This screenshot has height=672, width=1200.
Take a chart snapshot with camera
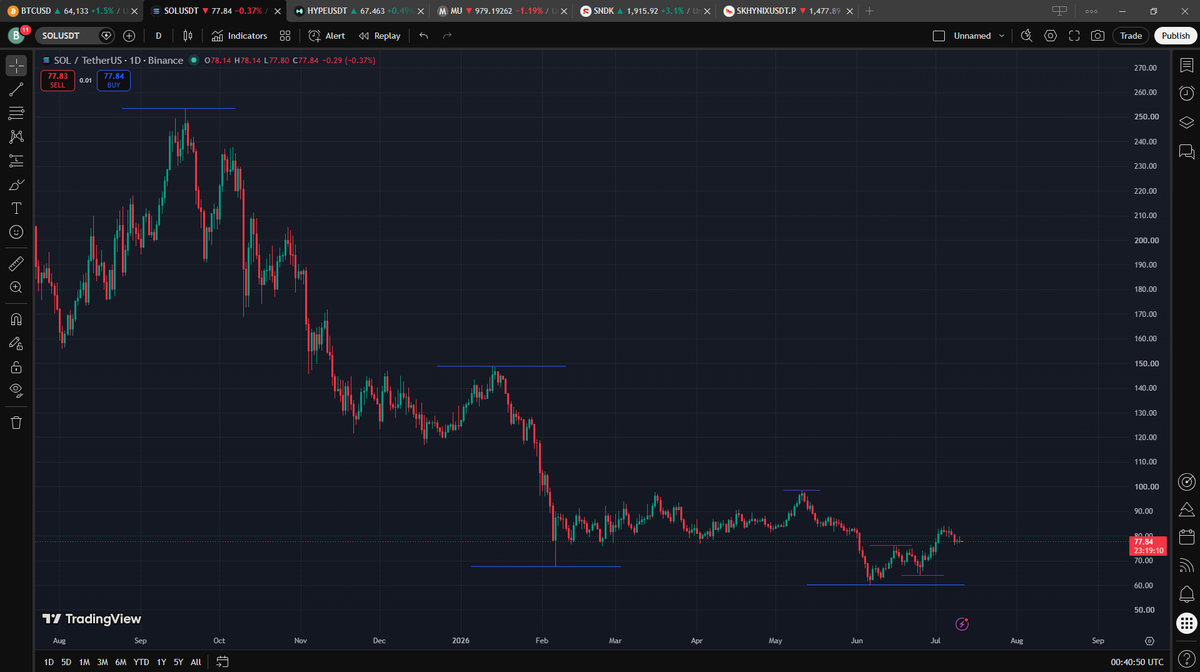click(x=1098, y=35)
